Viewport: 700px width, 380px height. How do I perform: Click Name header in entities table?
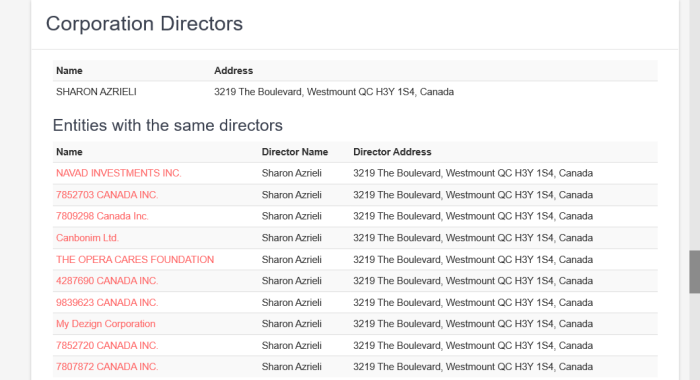69,152
